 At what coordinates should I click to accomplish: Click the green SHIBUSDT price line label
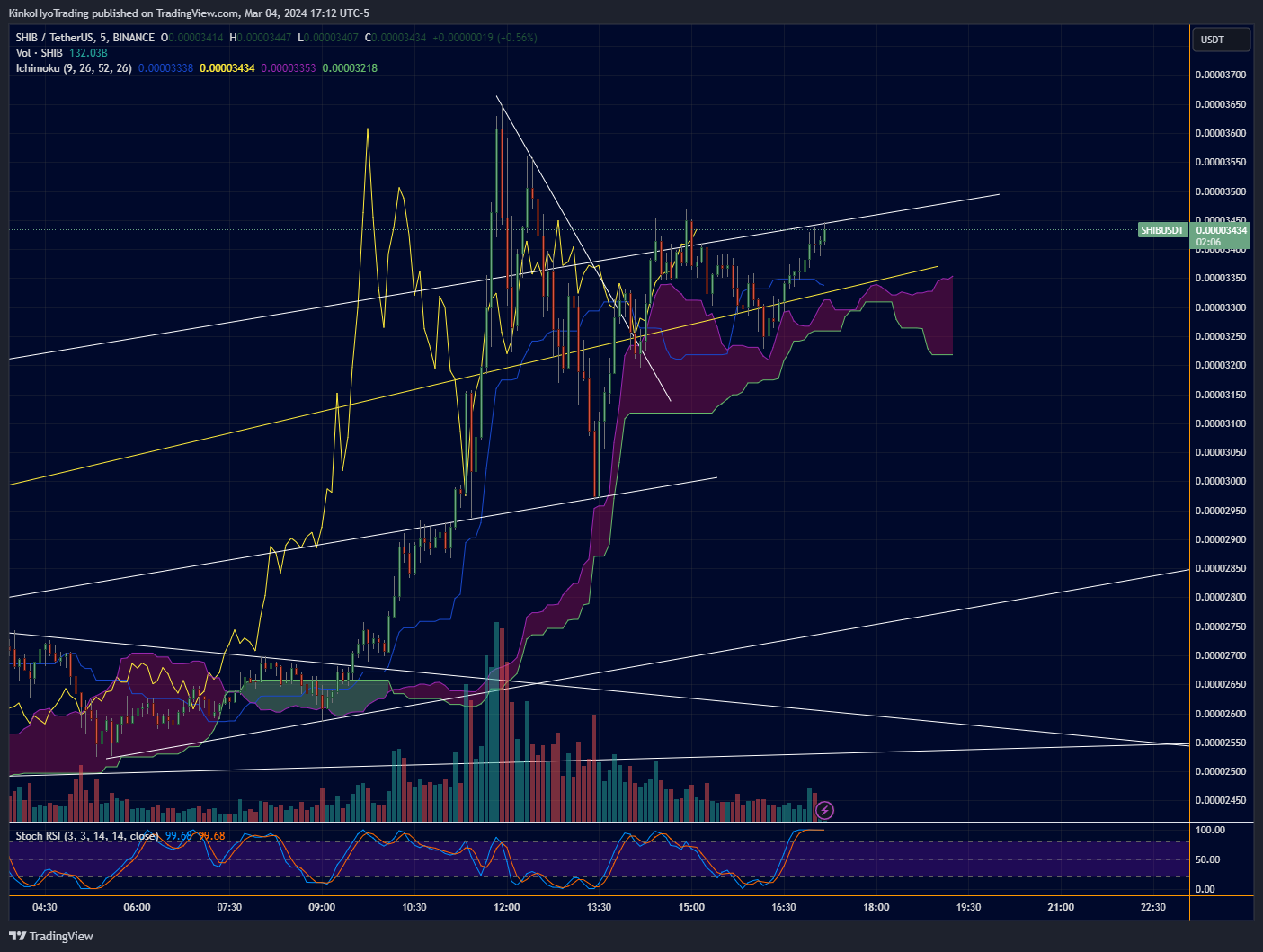click(x=1162, y=230)
